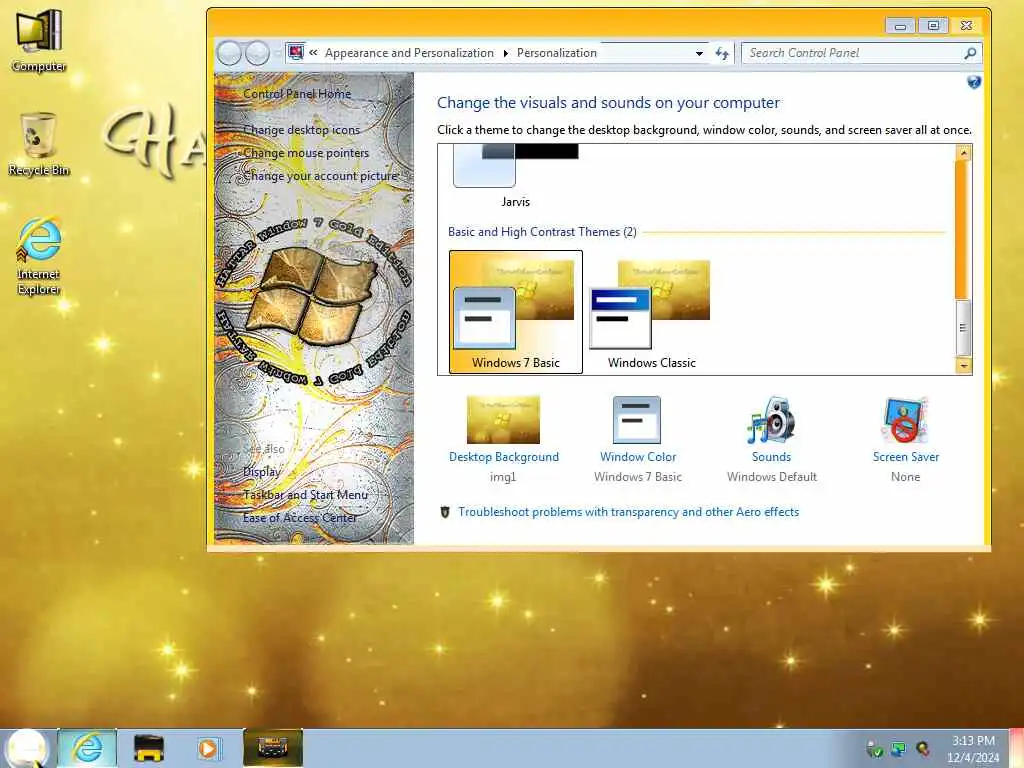Open the file explorer taskbar icon
The image size is (1024, 768).
pyautogui.click(x=148, y=748)
